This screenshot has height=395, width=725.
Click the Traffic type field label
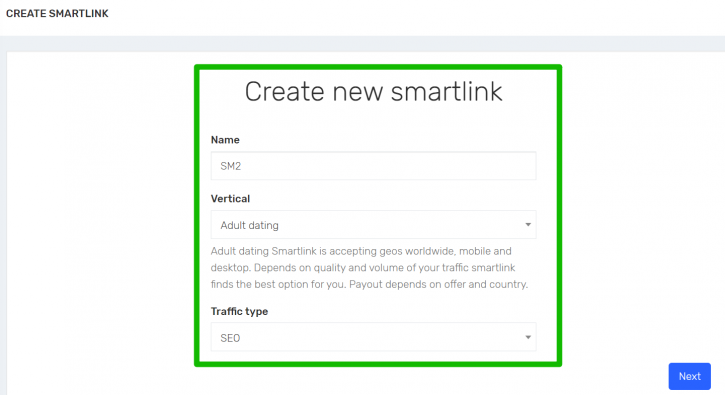click(x=240, y=311)
